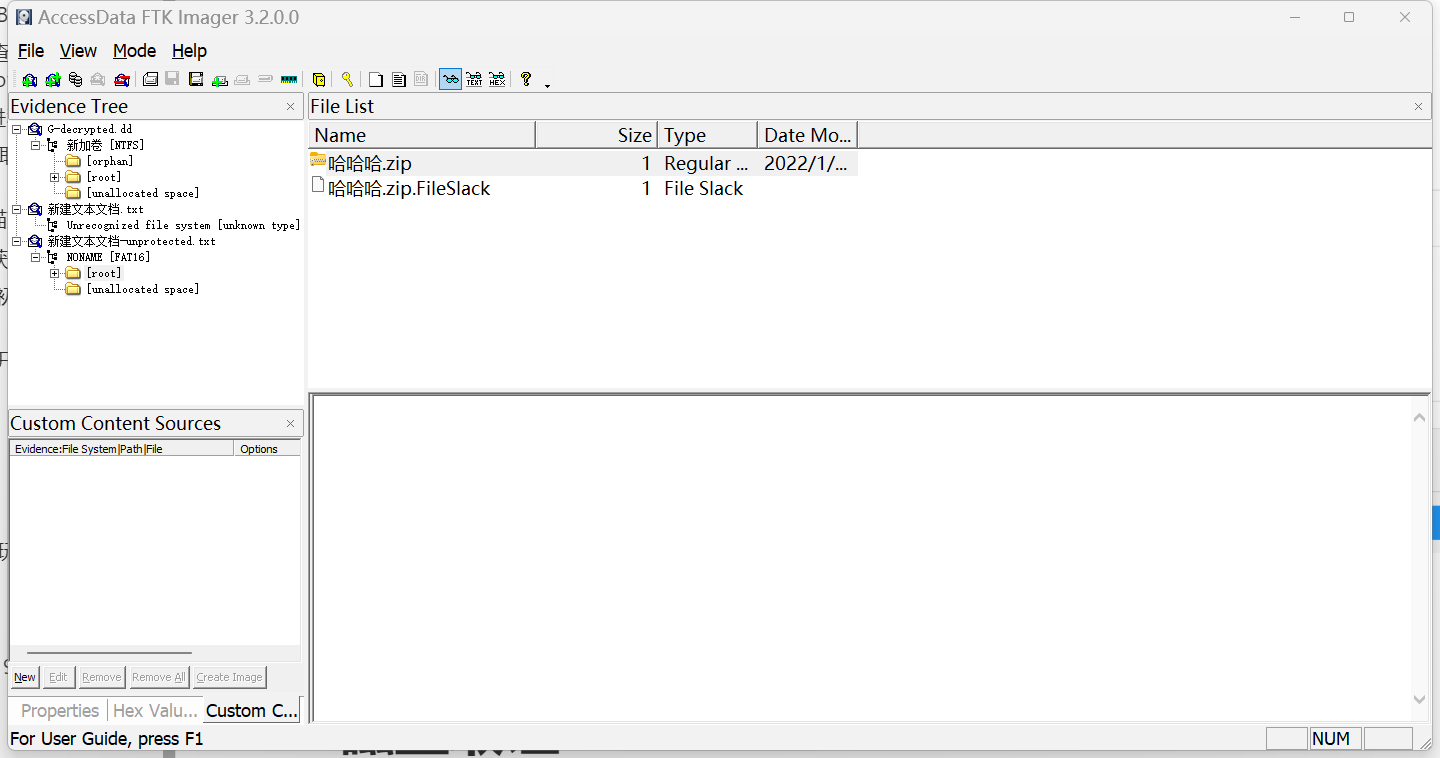Click the grayed Verify Drive/Image icon
Viewport: 1440px width, 758px height.
(265, 80)
